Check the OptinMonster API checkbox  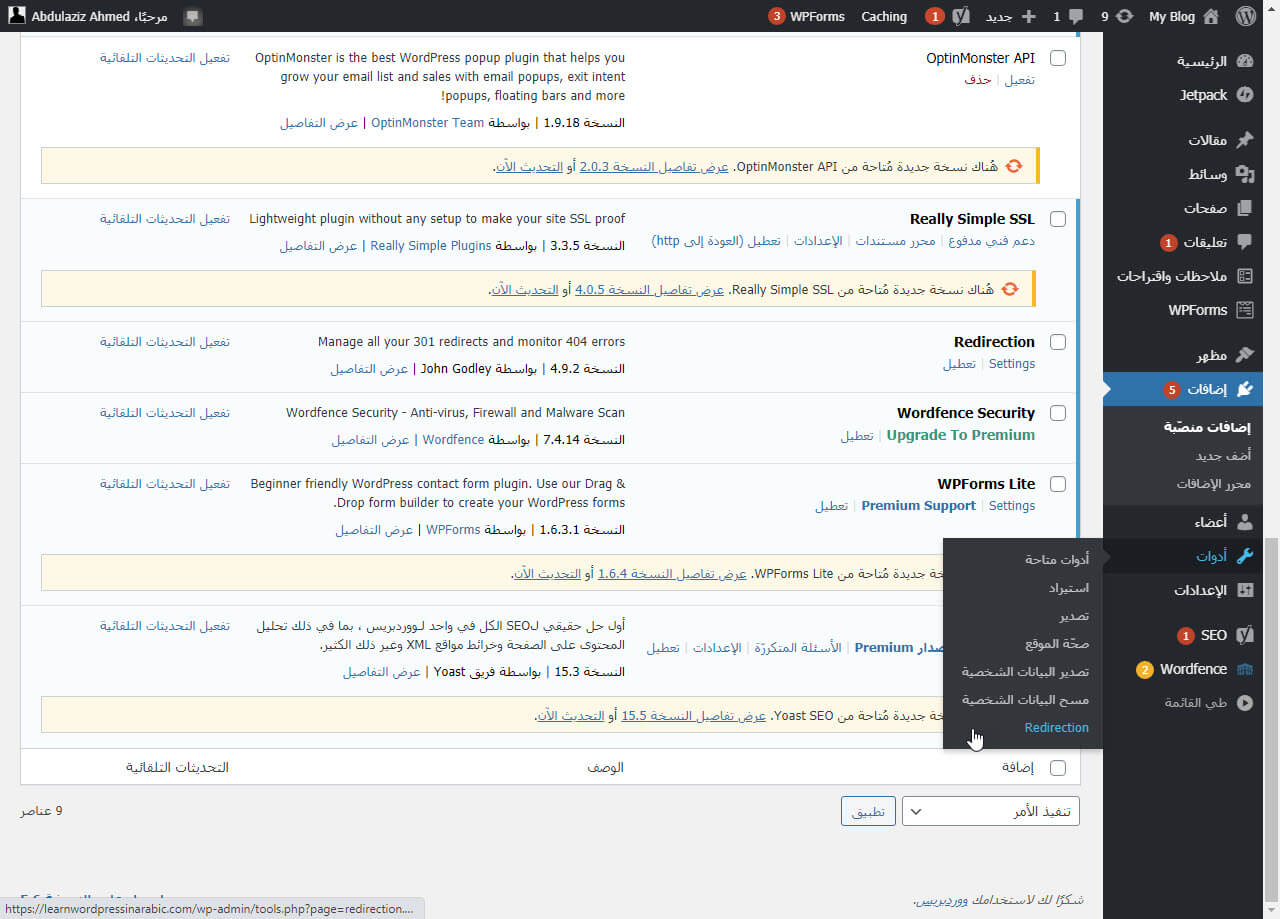click(1058, 58)
